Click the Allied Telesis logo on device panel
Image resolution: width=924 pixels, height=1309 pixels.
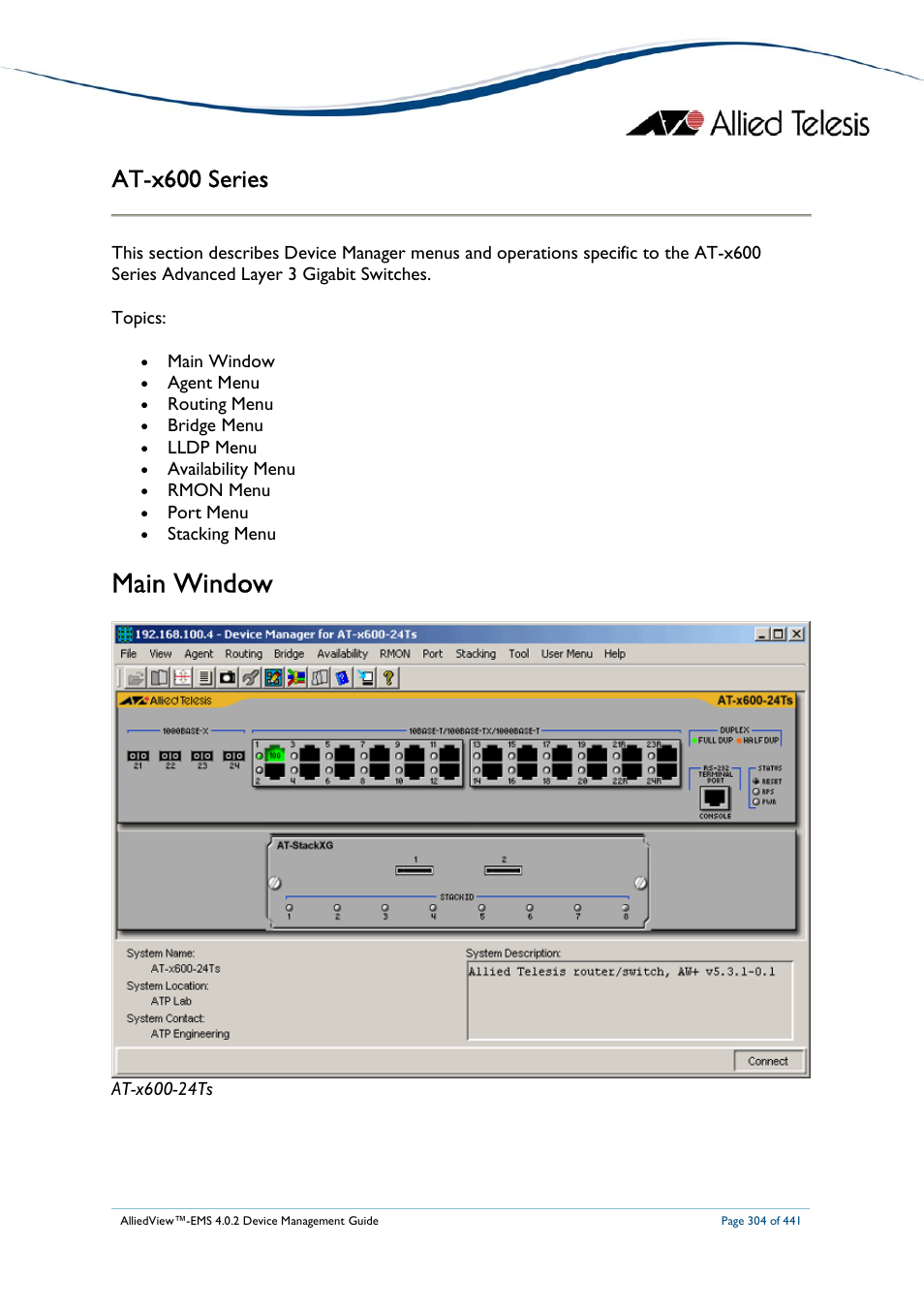[167, 701]
